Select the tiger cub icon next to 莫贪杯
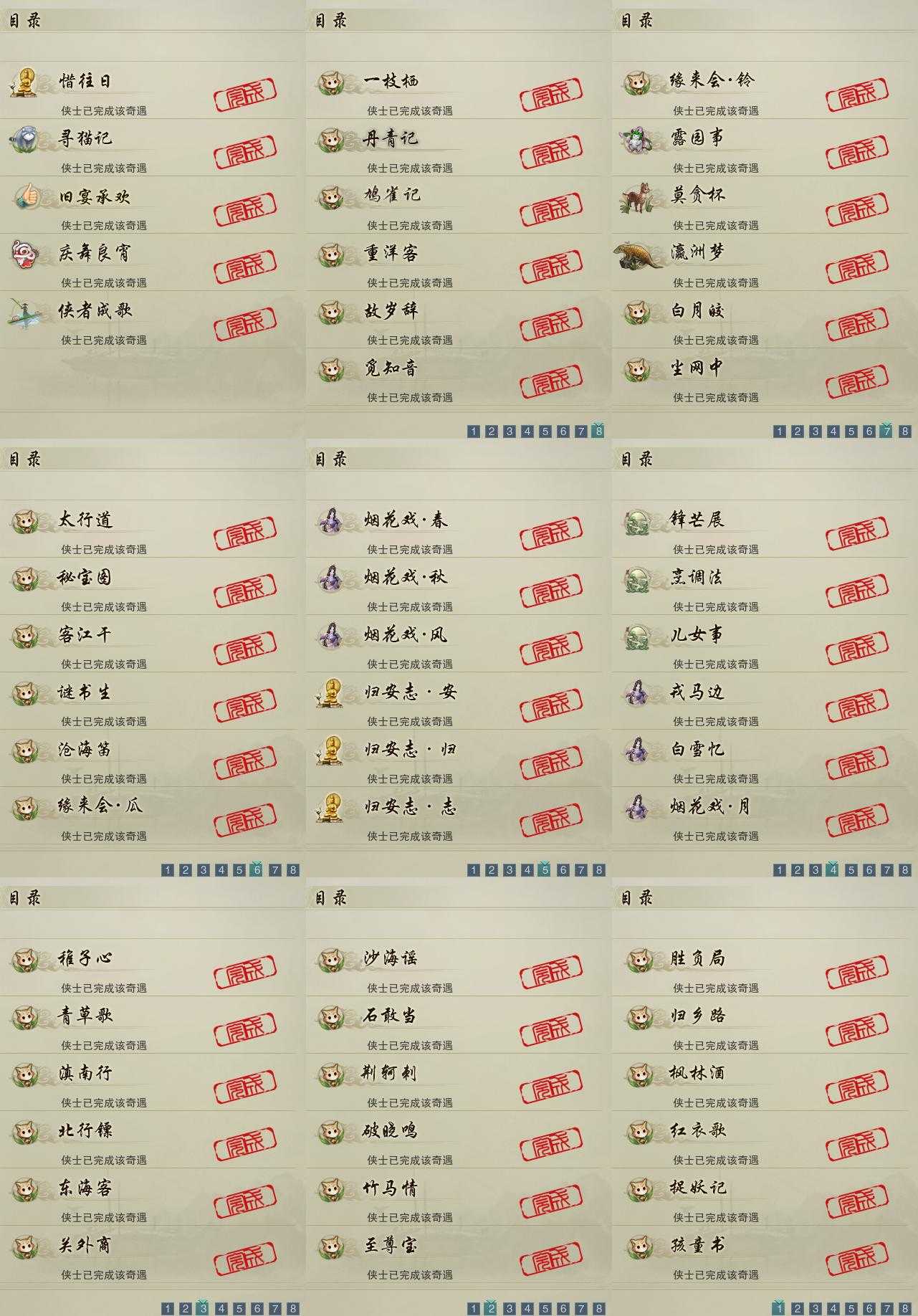The height and width of the screenshot is (1316, 918). (x=636, y=197)
